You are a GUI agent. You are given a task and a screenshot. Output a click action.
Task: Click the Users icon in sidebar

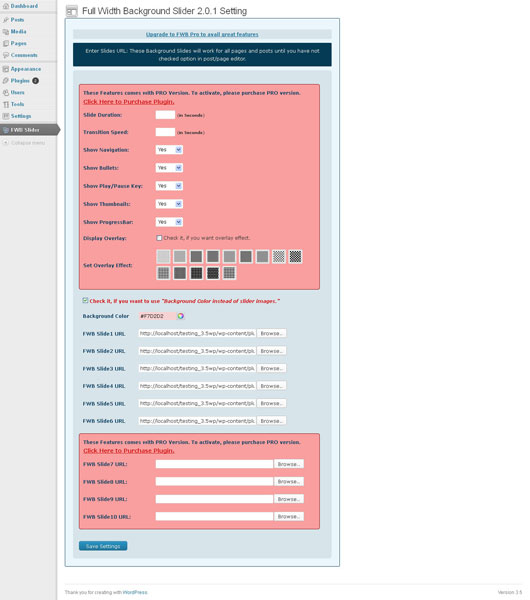(x=6, y=93)
